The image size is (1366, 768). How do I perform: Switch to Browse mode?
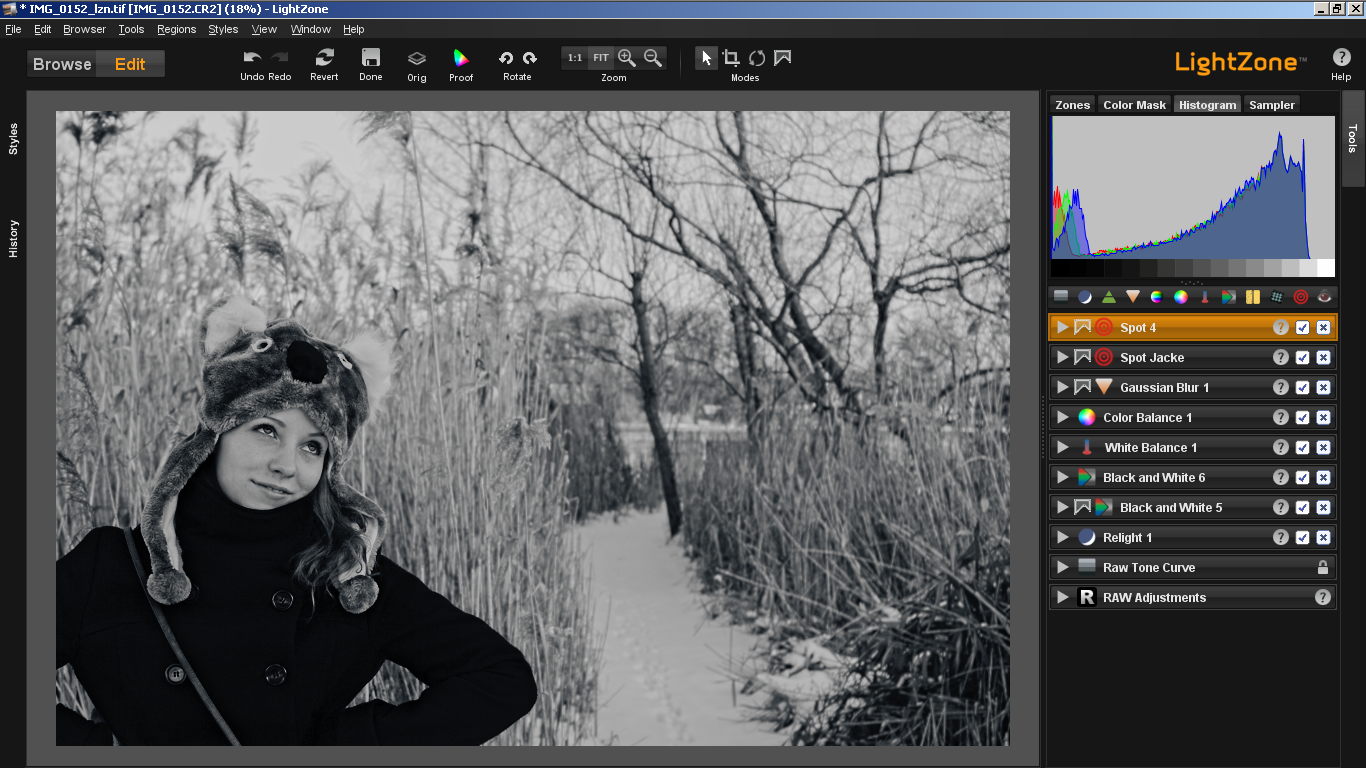point(62,64)
